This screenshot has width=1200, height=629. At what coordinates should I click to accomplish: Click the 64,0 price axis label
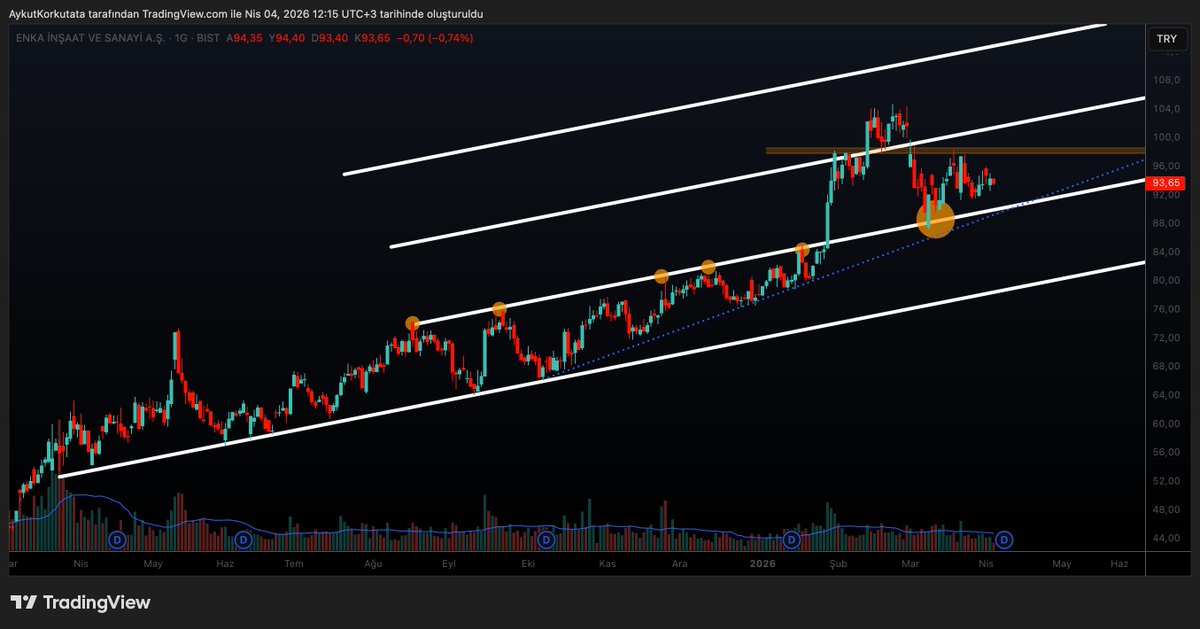[1167, 395]
